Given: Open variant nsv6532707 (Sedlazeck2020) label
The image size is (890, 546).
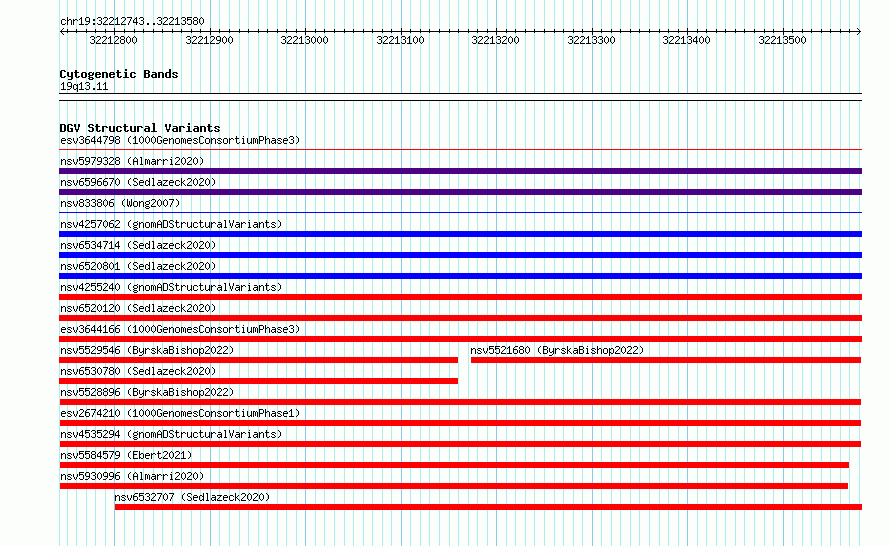Looking at the screenshot, I should coord(192,497).
